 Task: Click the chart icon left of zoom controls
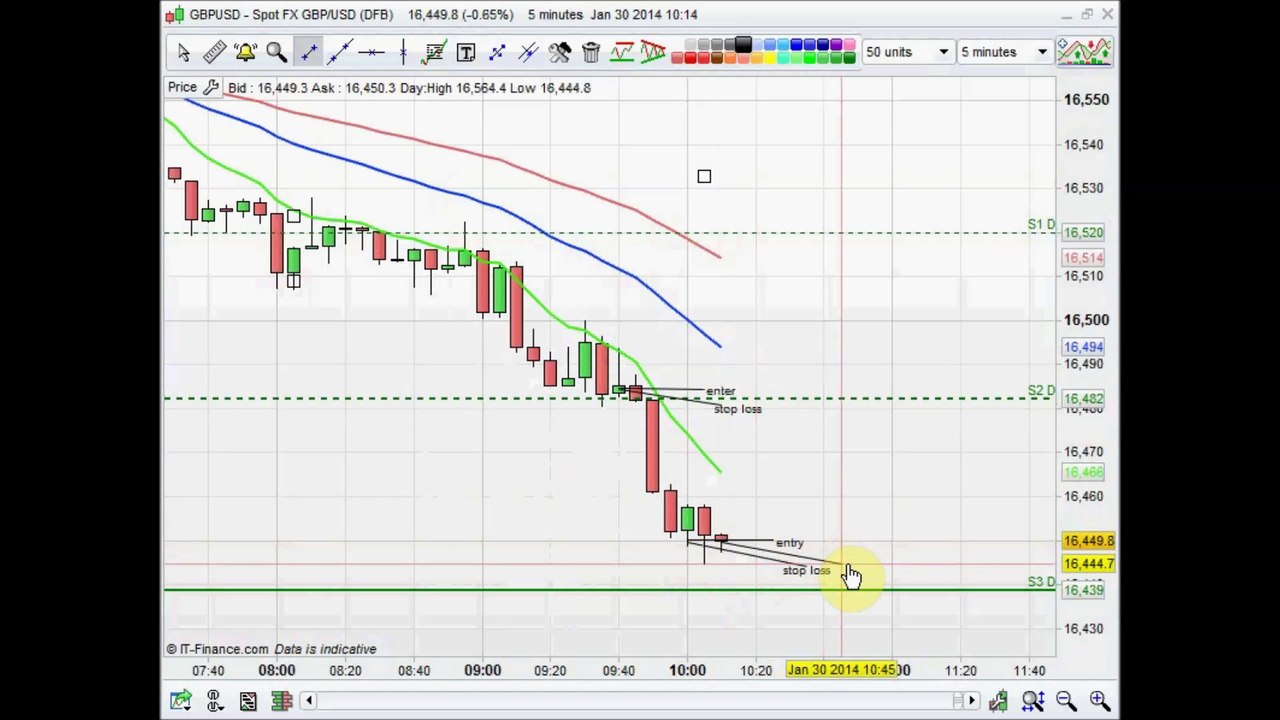[998, 701]
